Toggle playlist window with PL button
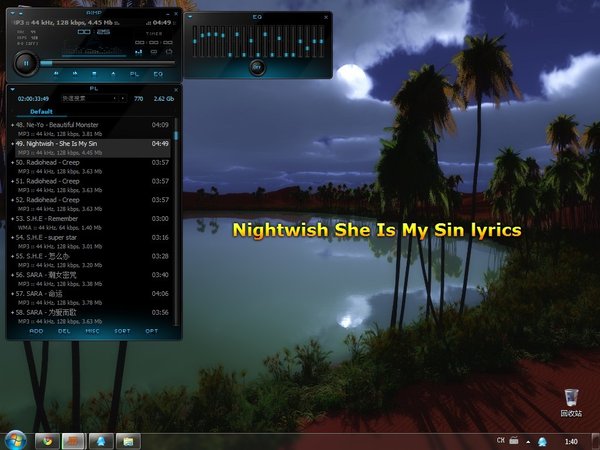 (134, 74)
